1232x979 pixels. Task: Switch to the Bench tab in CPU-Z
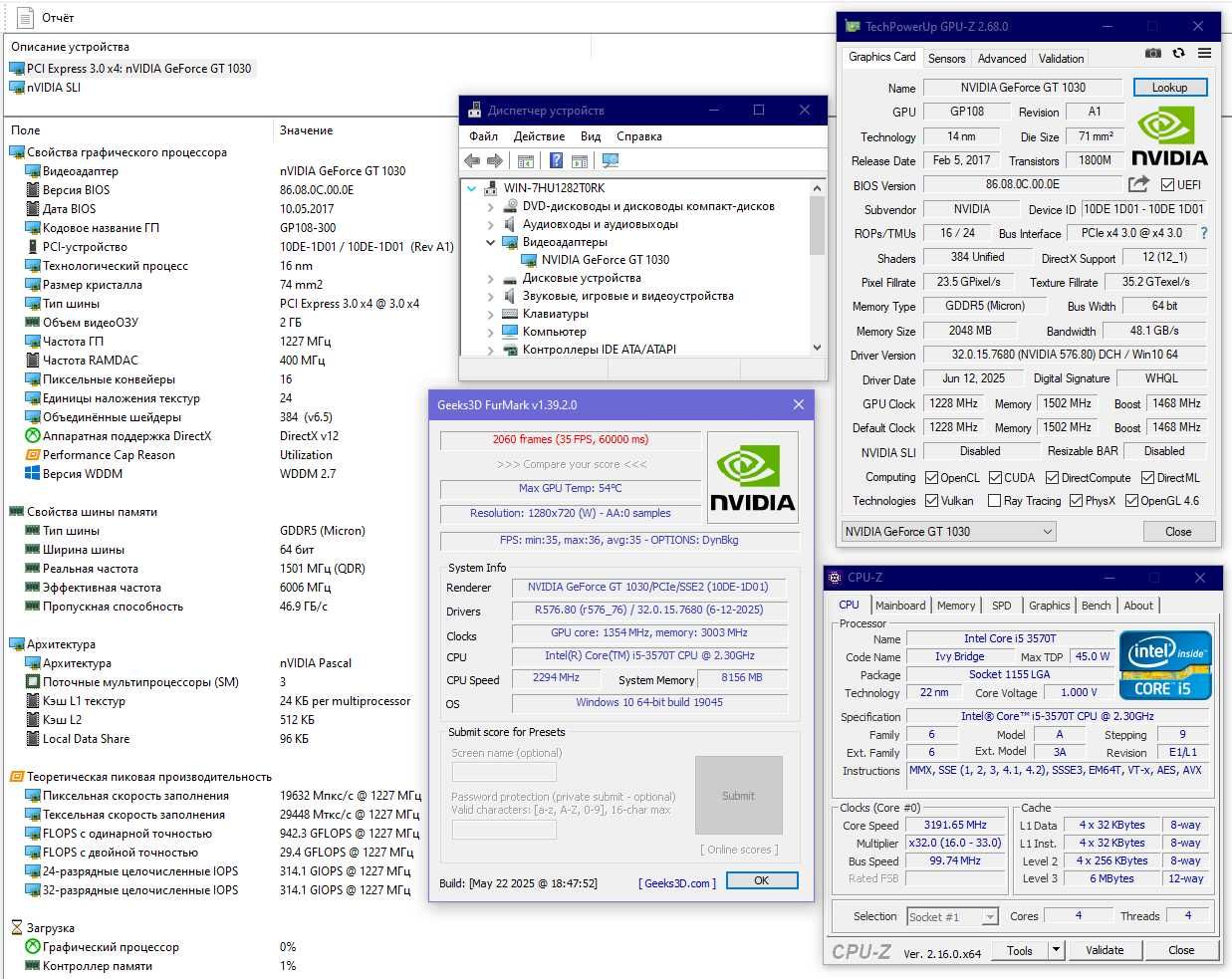pyautogui.click(x=1096, y=606)
